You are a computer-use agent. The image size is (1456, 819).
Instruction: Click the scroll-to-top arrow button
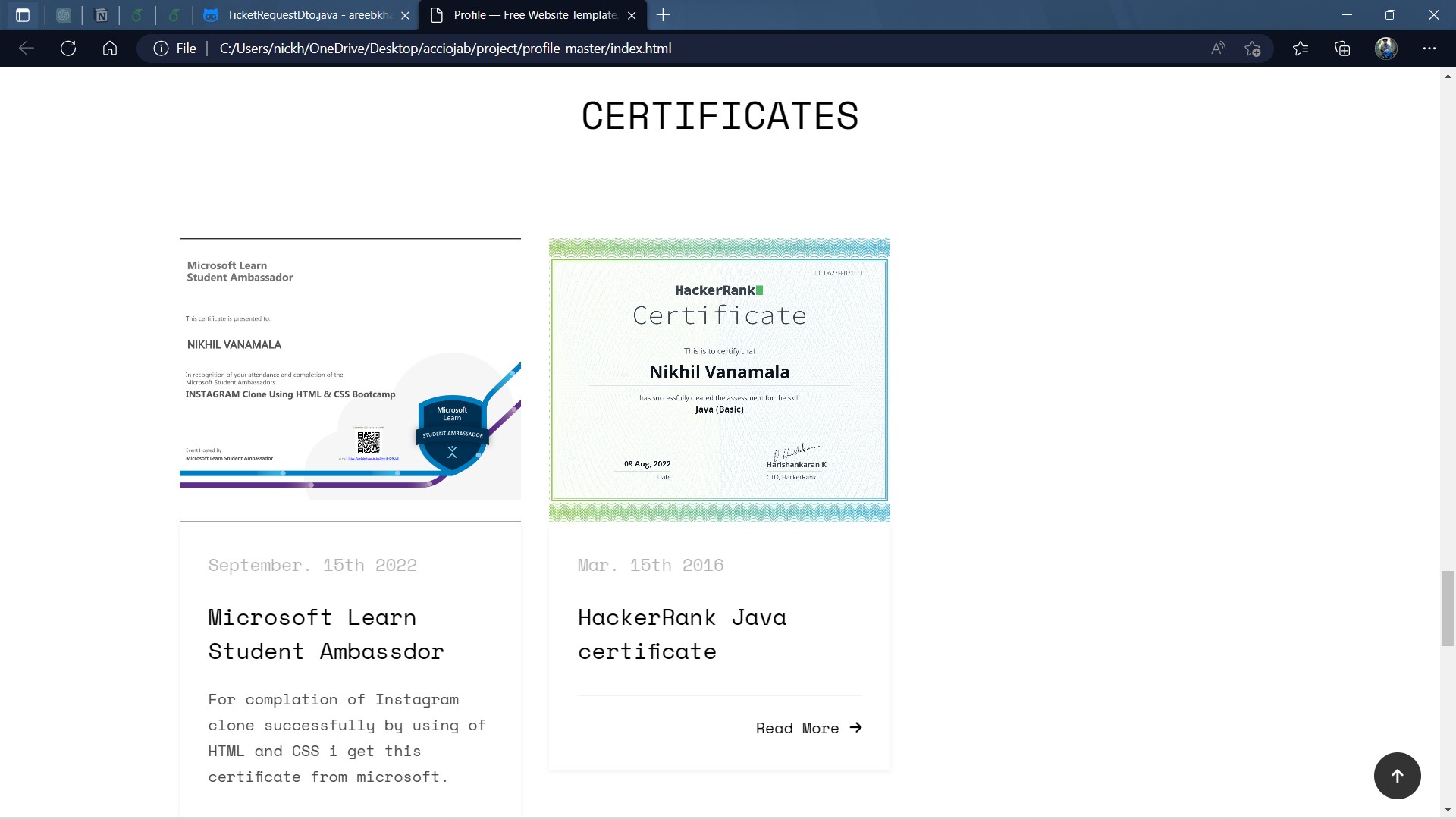coord(1397,775)
